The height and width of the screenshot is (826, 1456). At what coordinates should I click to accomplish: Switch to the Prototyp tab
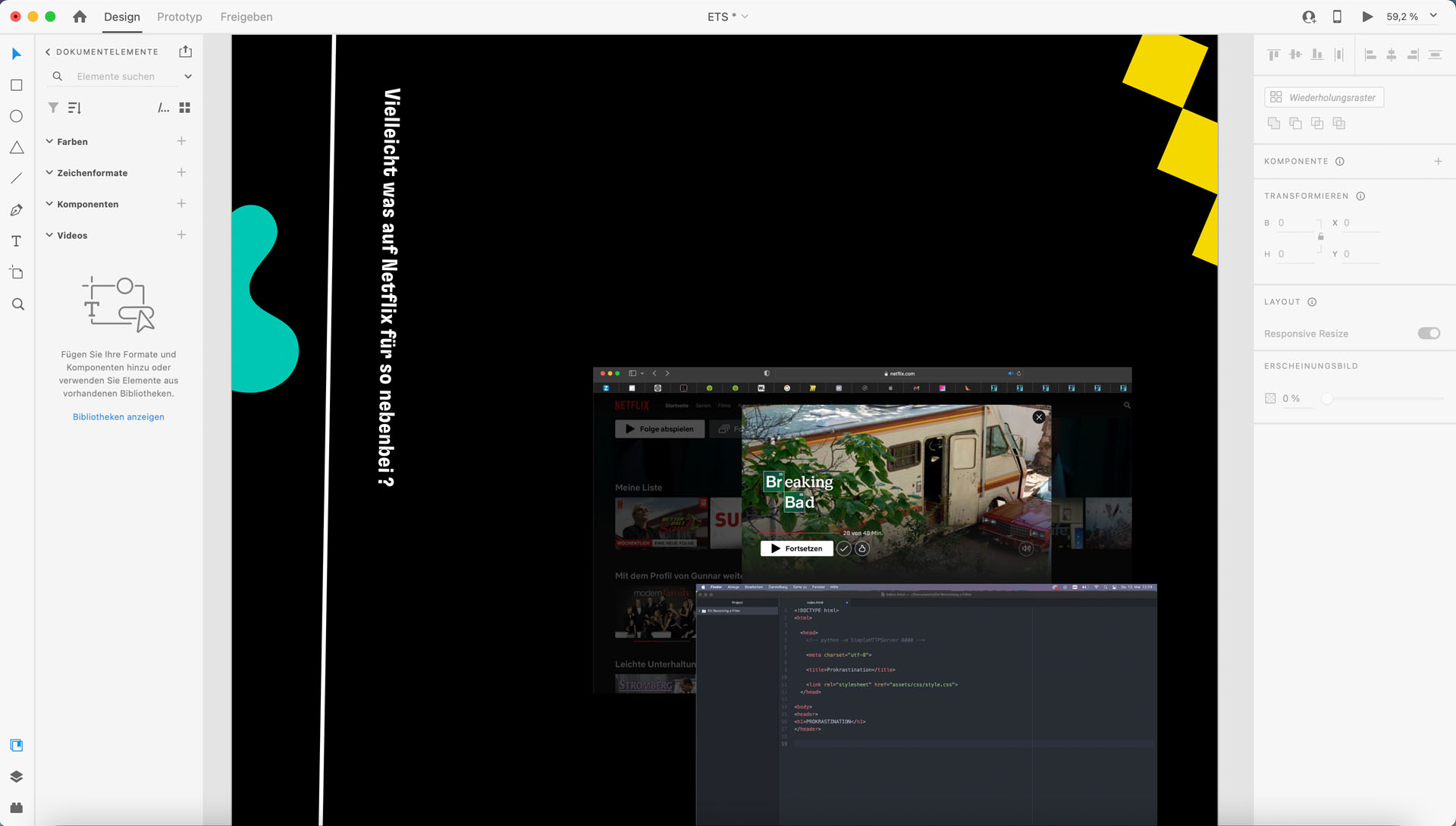coord(179,17)
